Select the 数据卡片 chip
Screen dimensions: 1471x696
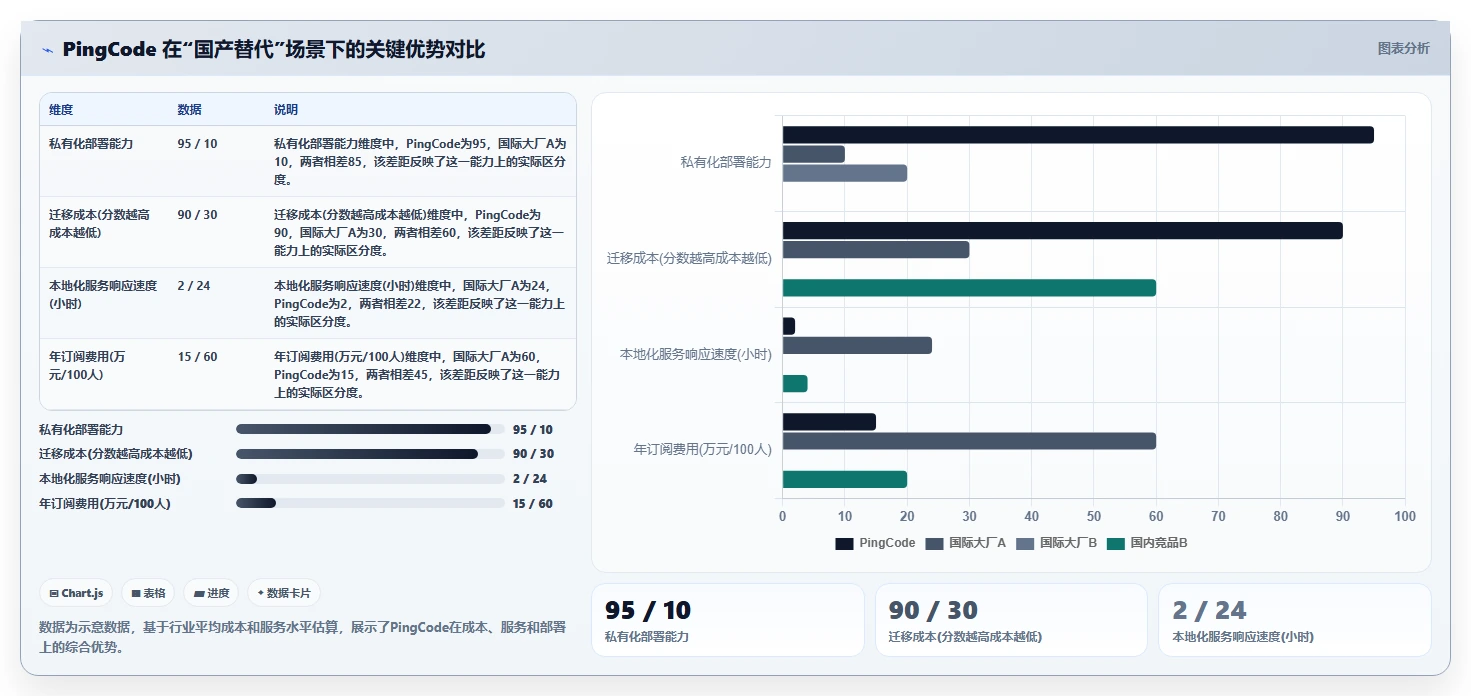[284, 593]
